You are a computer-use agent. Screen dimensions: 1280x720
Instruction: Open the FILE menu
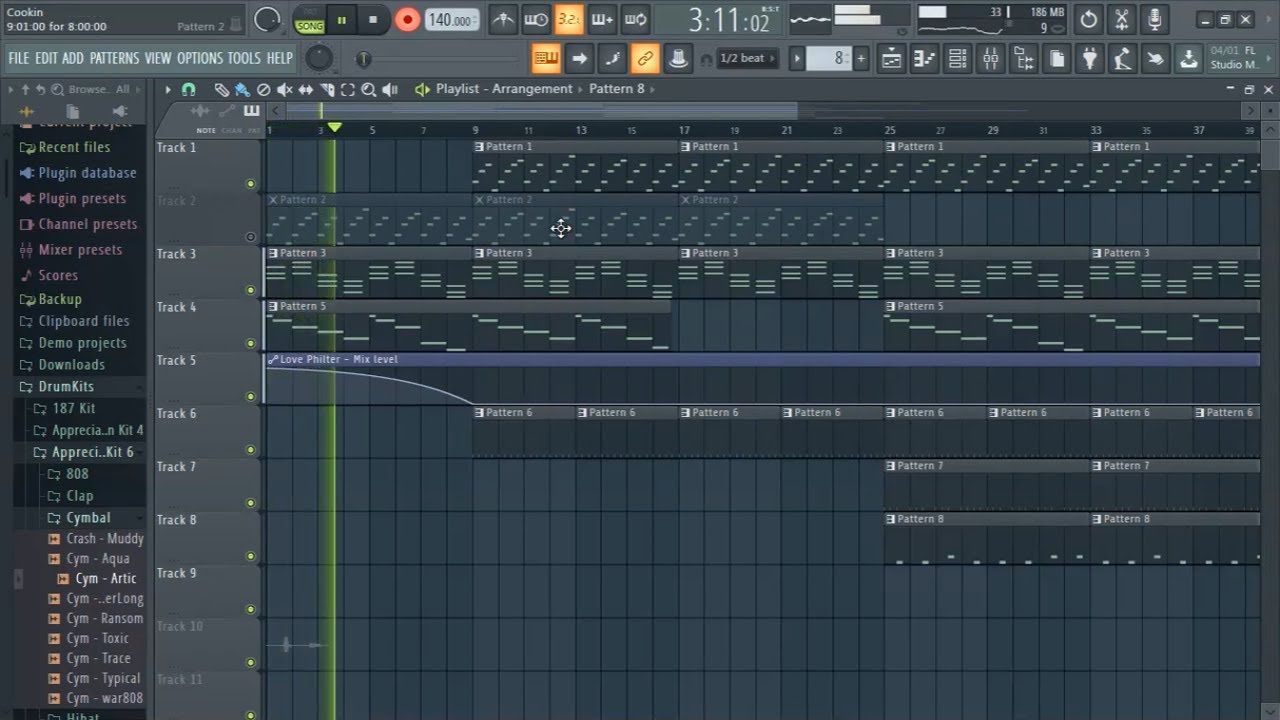pos(19,58)
